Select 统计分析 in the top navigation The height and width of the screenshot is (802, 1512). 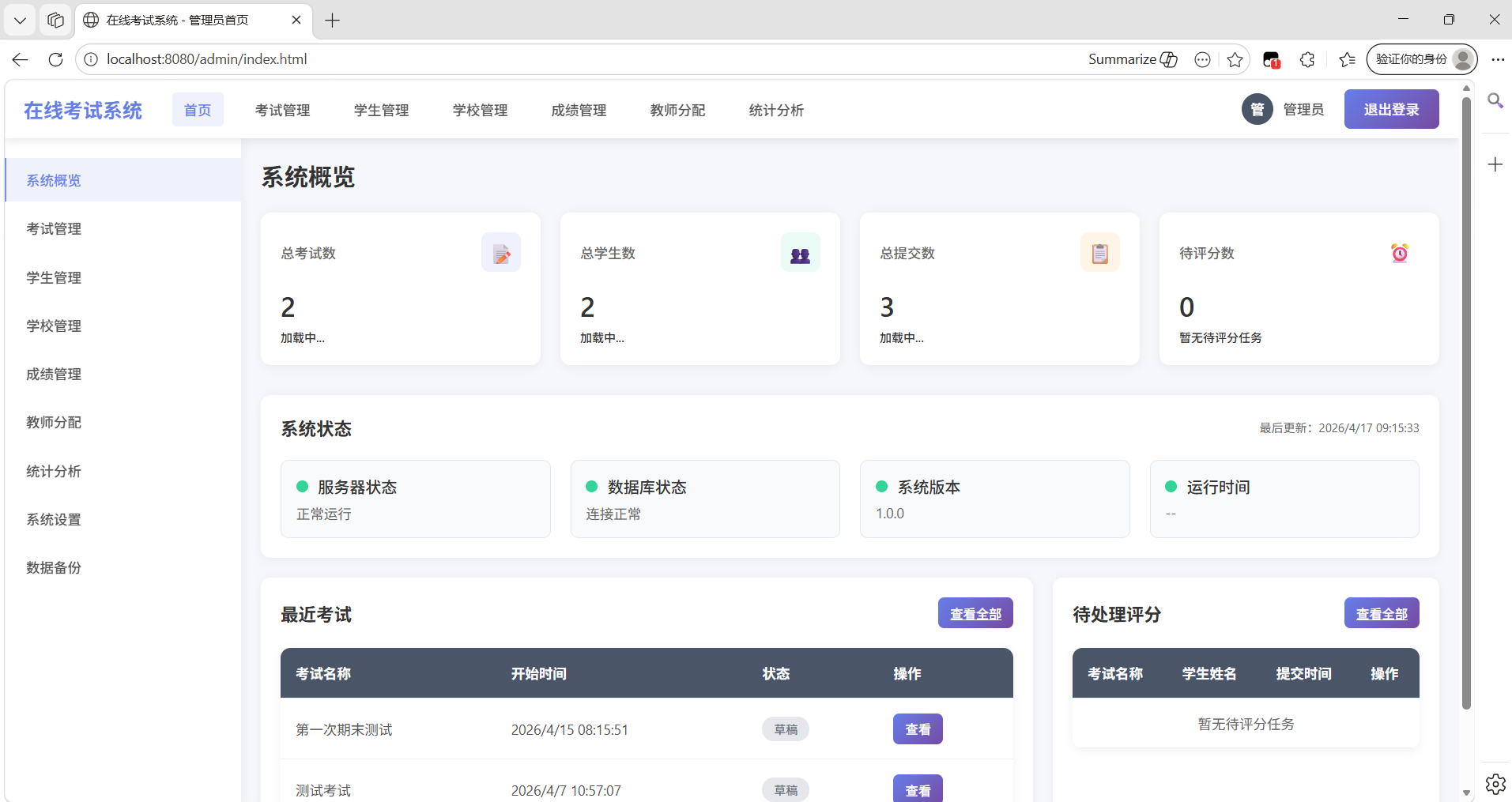[775, 111]
